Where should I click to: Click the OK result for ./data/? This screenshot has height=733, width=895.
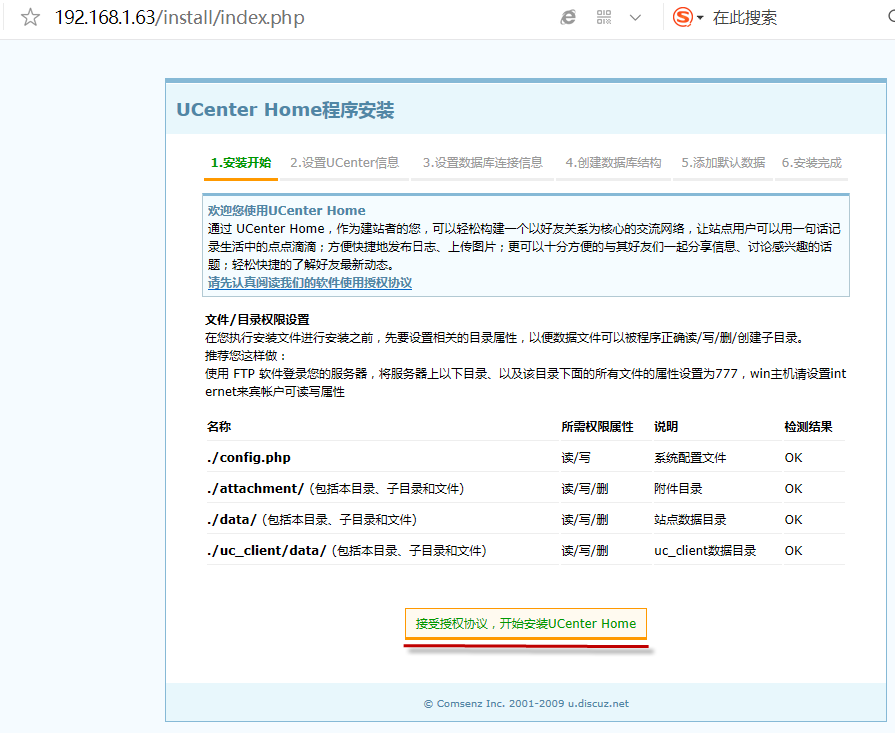pos(793,519)
